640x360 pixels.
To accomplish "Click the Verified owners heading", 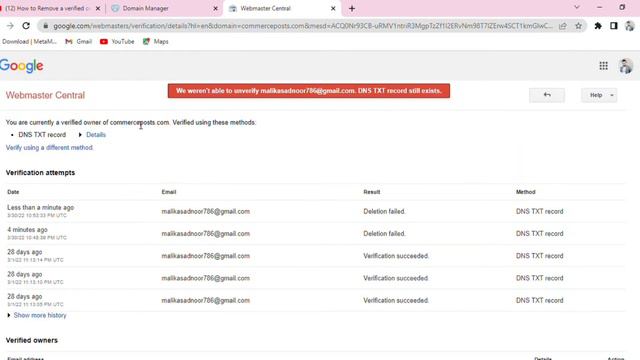I will pyautogui.click(x=32, y=340).
